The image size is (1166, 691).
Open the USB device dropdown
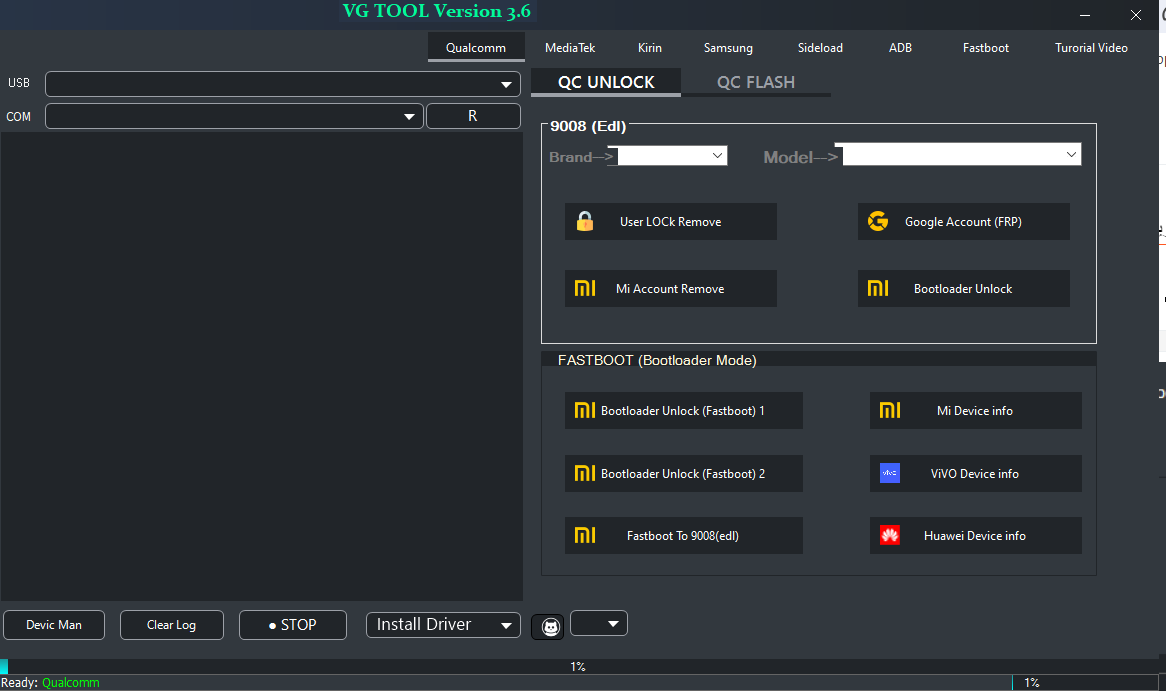click(x=283, y=84)
